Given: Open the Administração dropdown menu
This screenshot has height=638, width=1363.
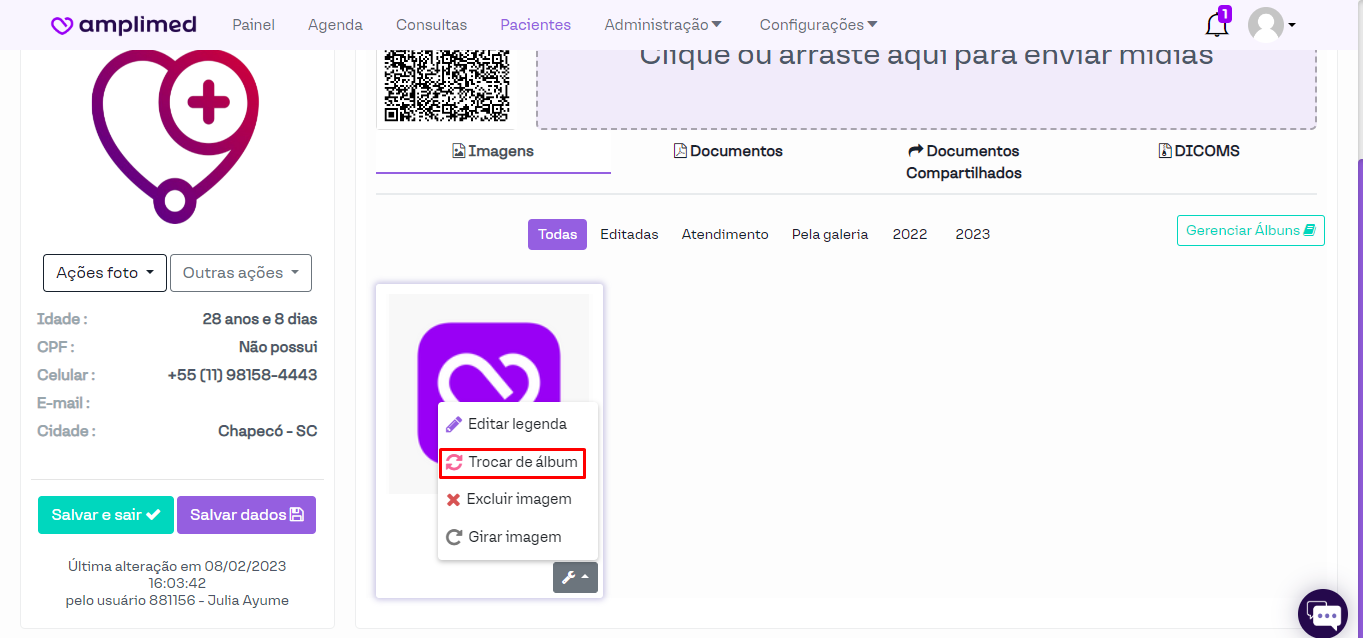Looking at the screenshot, I should [x=663, y=25].
